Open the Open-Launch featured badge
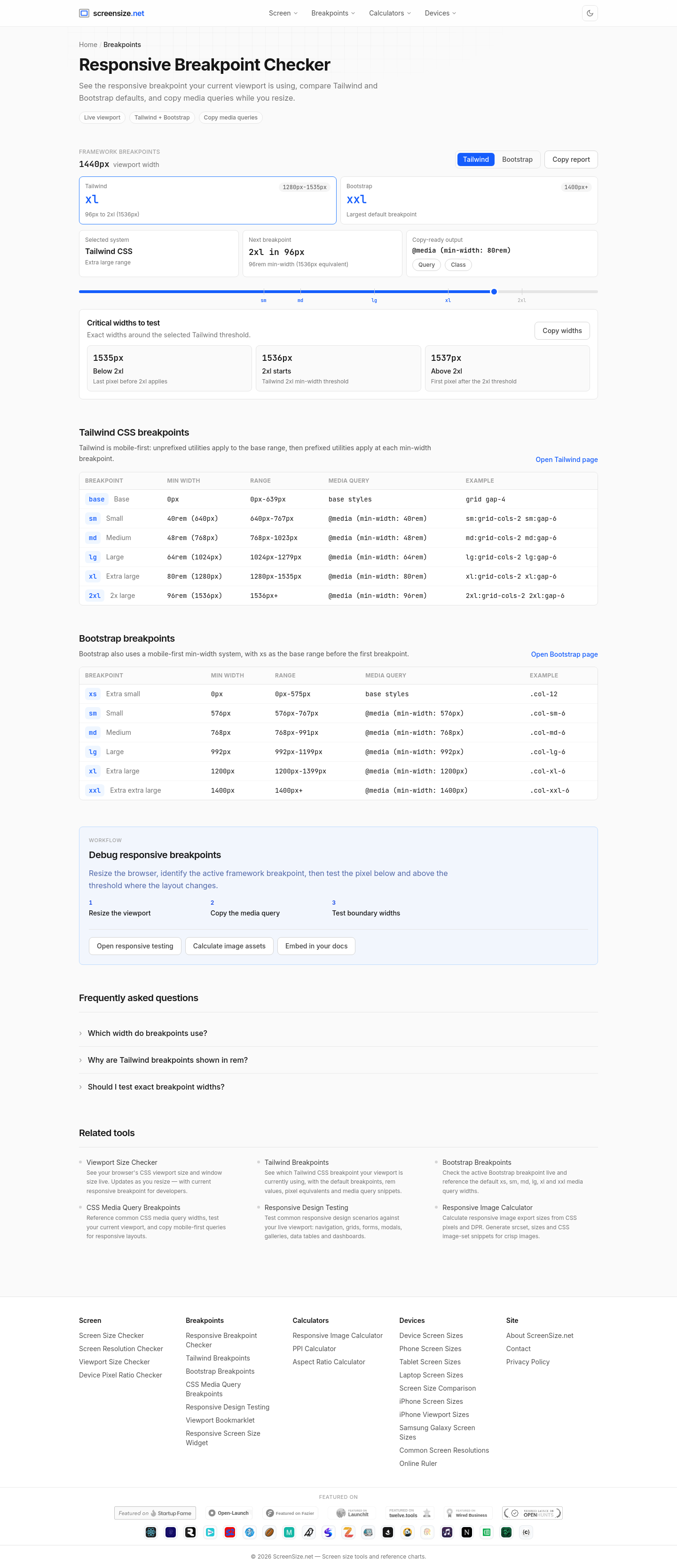Viewport: 677px width, 1568px height. tap(228, 1512)
